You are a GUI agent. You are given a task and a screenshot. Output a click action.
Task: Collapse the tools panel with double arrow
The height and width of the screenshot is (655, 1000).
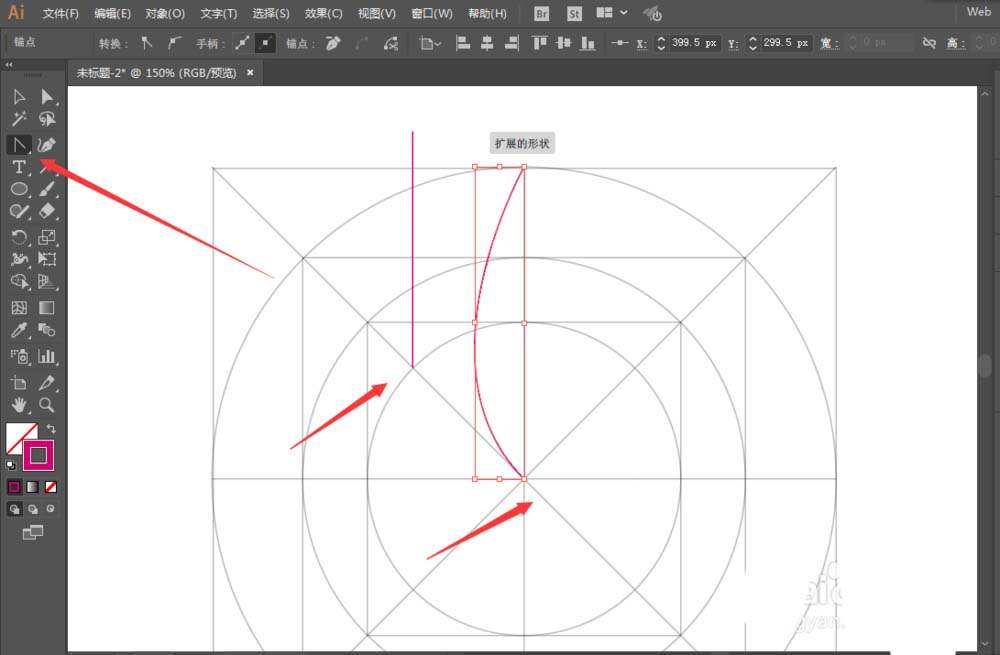pyautogui.click(x=9, y=64)
